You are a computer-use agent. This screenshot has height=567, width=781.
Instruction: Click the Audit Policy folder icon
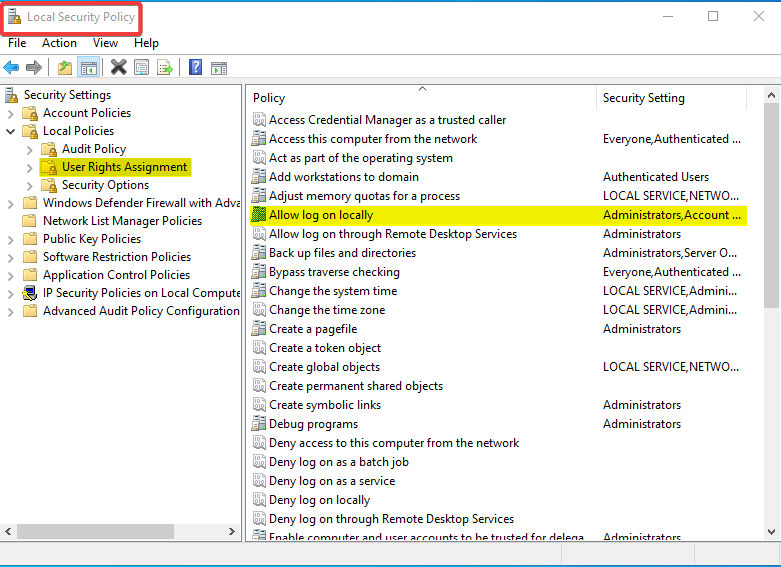(x=49, y=149)
